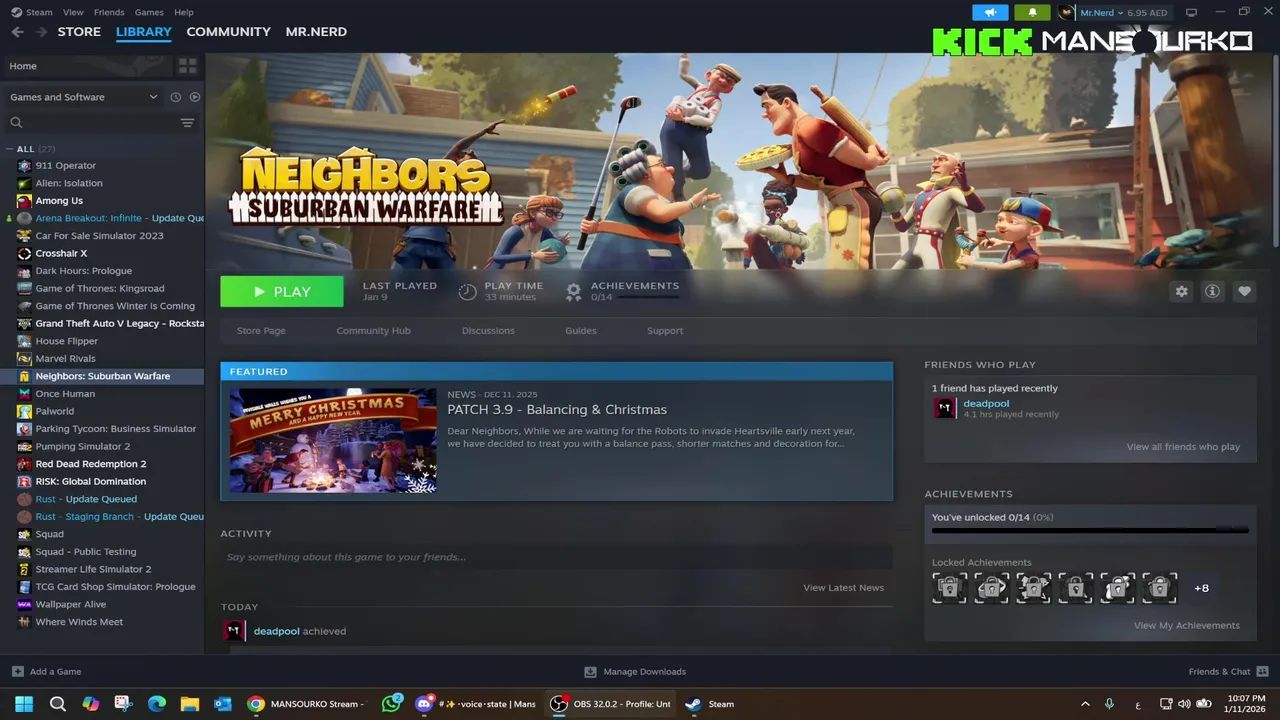Switch library to grid collections view icon
Screen dimensions: 1280x720
pyautogui.click(x=187, y=66)
